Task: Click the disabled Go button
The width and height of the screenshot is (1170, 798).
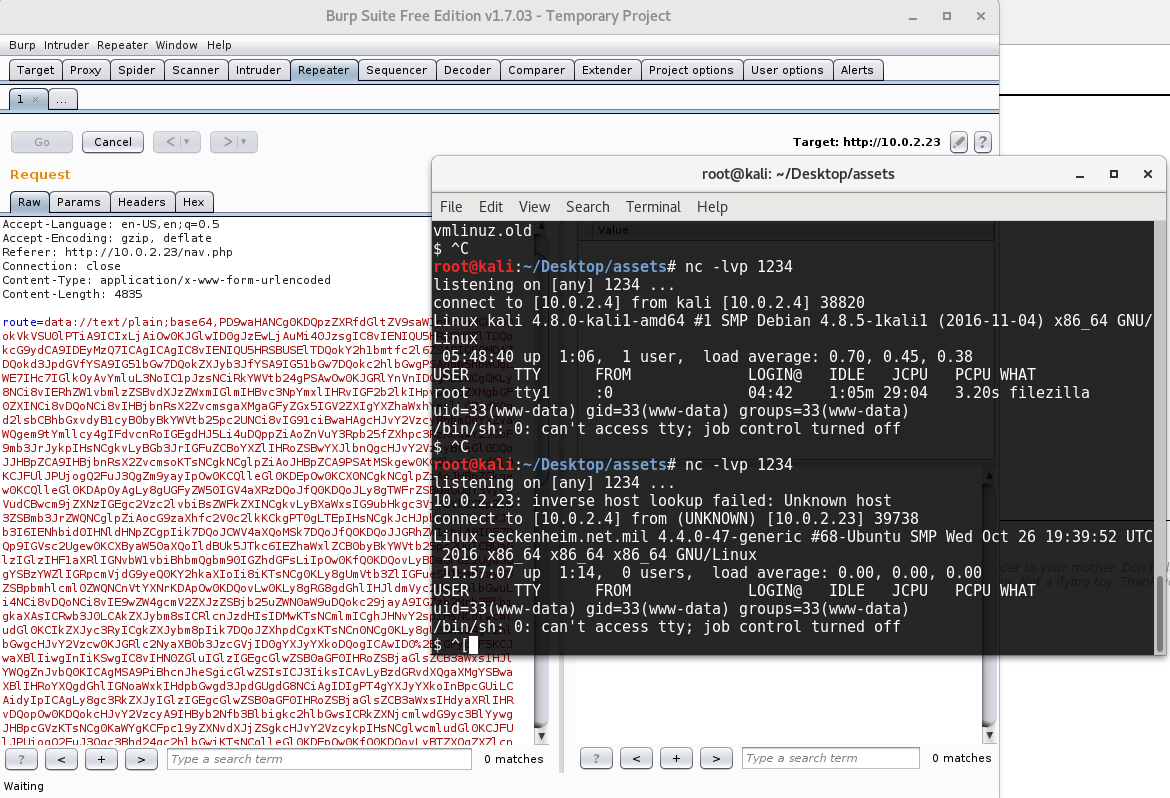Action: click(x=42, y=142)
